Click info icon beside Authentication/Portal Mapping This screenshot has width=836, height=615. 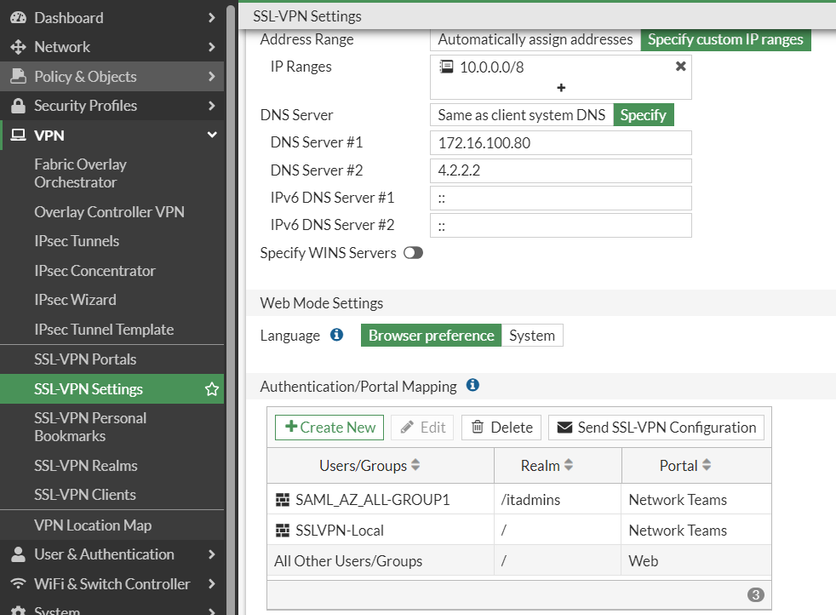click(473, 385)
